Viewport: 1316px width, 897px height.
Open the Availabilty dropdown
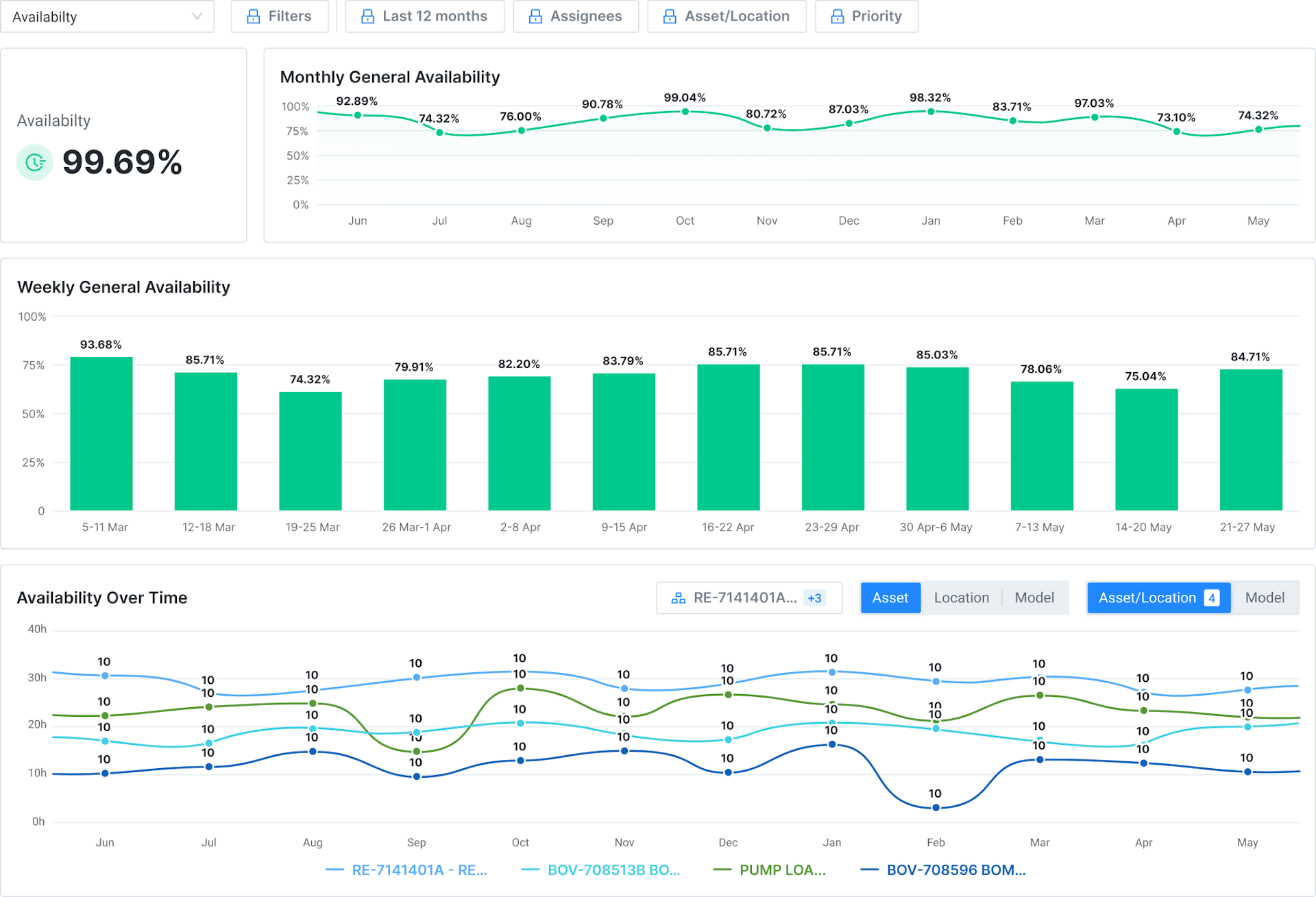(96, 16)
